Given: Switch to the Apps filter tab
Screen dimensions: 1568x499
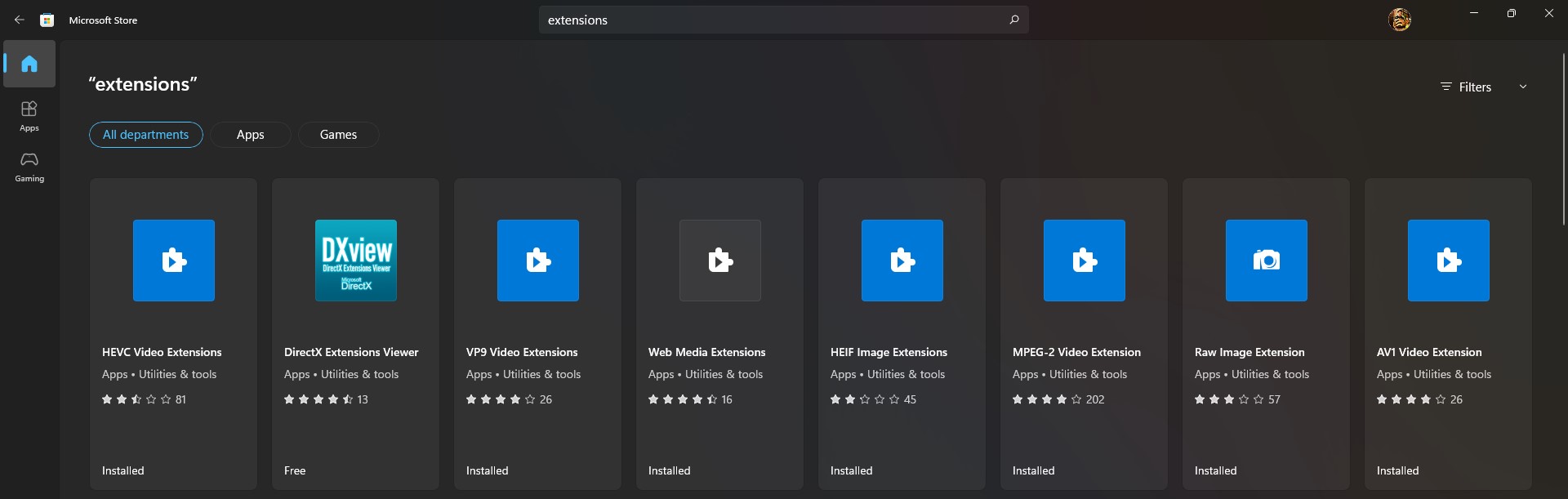Looking at the screenshot, I should pos(251,135).
